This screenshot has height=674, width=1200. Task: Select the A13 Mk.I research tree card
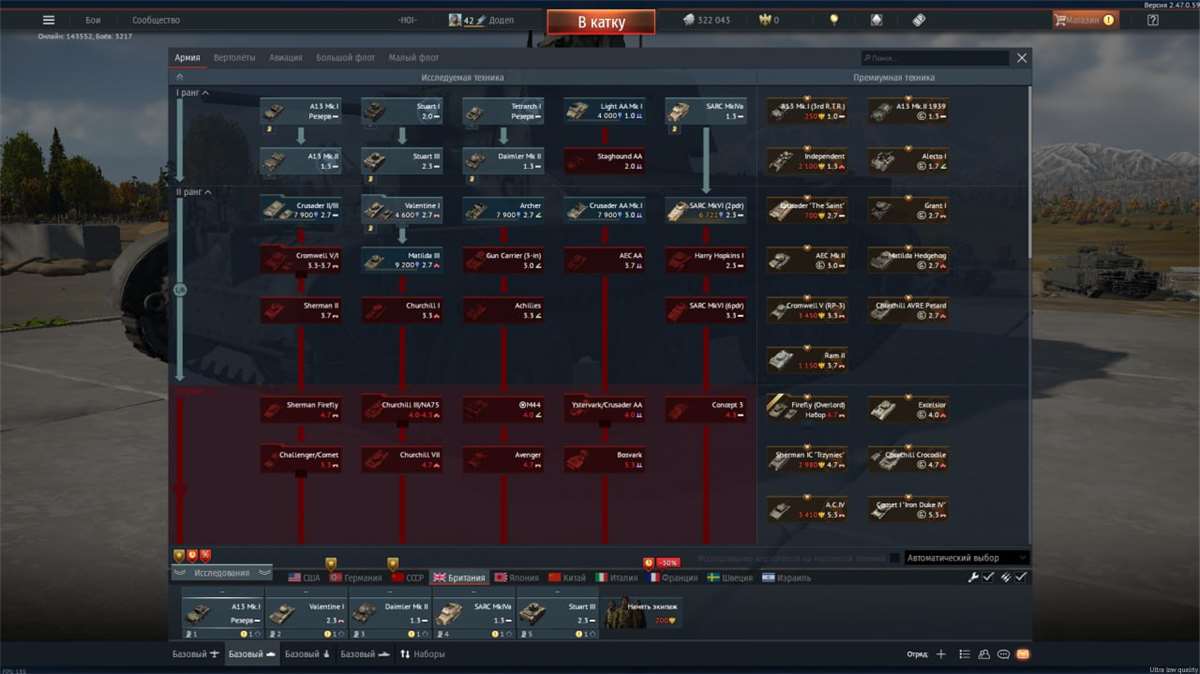(300, 111)
